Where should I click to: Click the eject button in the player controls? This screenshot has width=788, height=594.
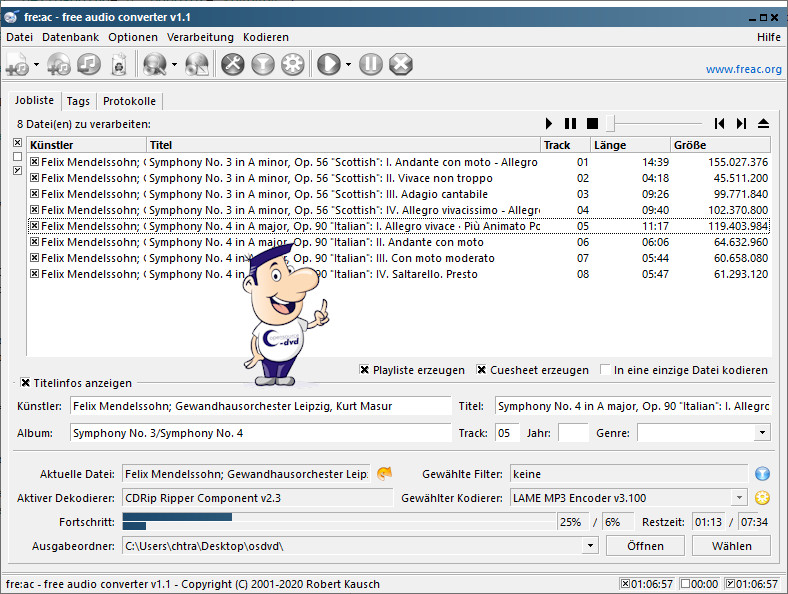pyautogui.click(x=763, y=123)
